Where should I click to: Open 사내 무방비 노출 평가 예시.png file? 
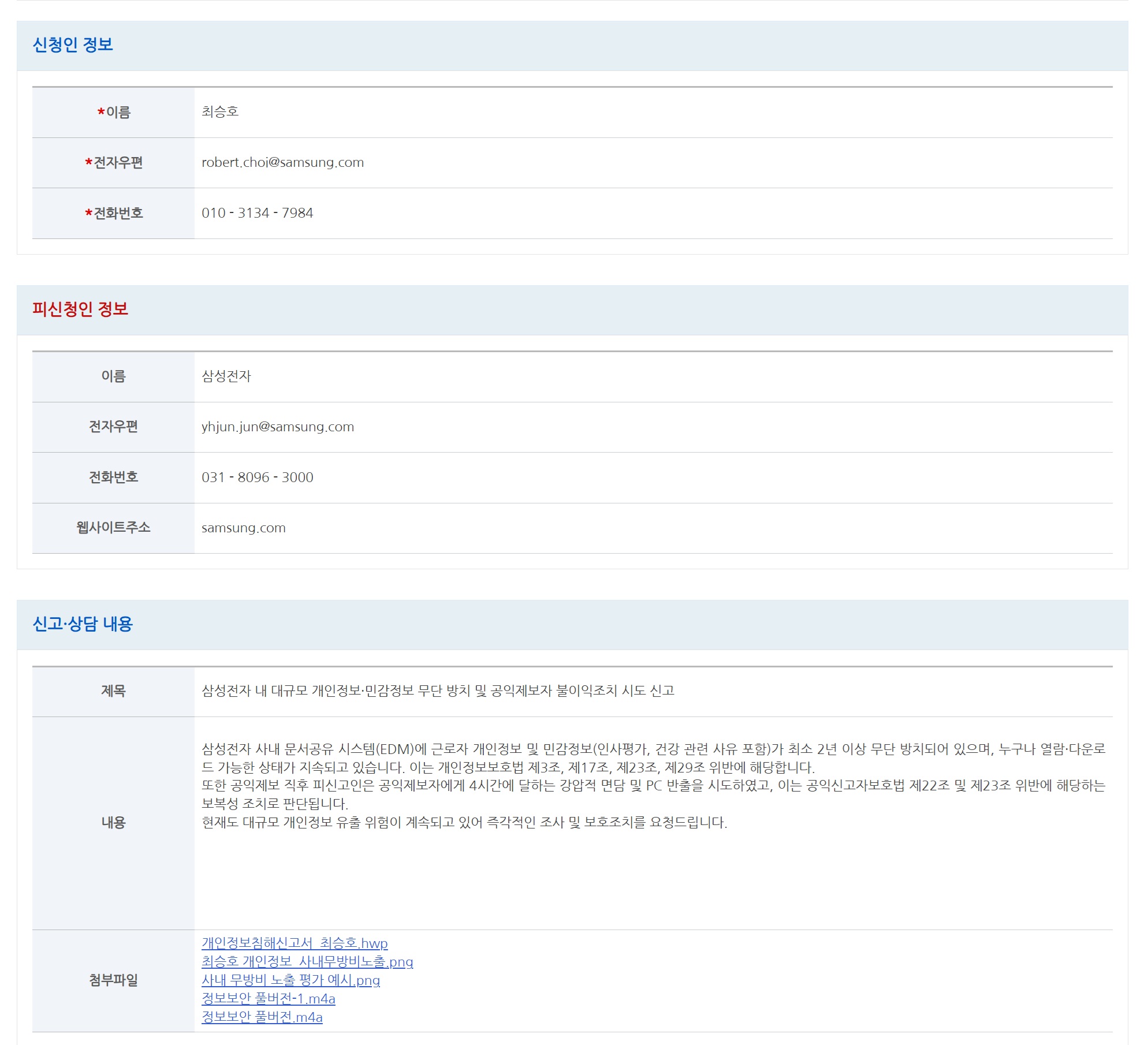pos(290,980)
